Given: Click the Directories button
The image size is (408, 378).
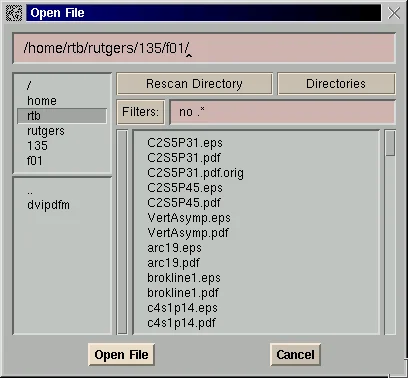Looking at the screenshot, I should click(336, 84).
